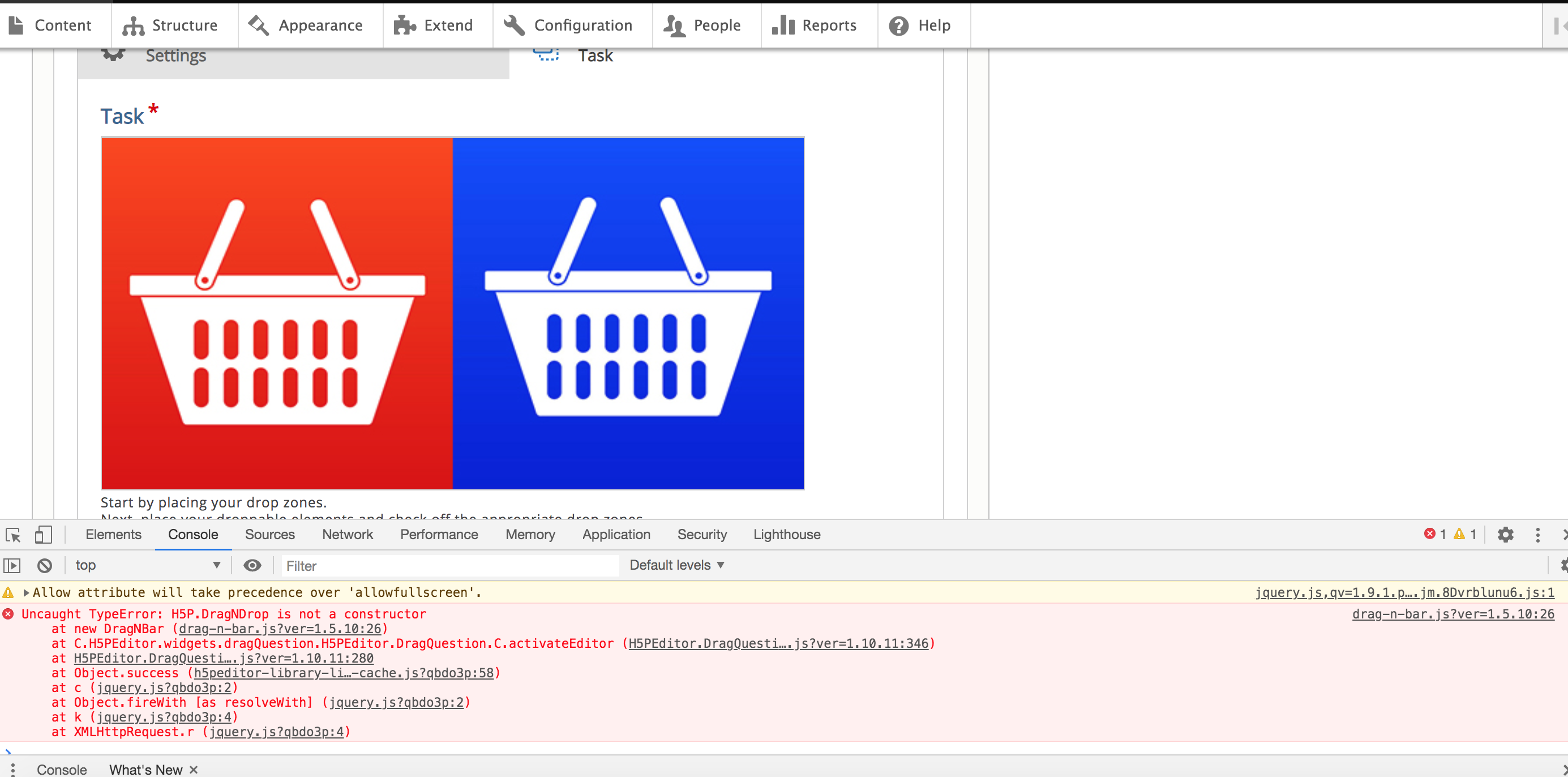Image resolution: width=1568 pixels, height=777 pixels.
Task: Open the top context dropdown
Action: [147, 565]
